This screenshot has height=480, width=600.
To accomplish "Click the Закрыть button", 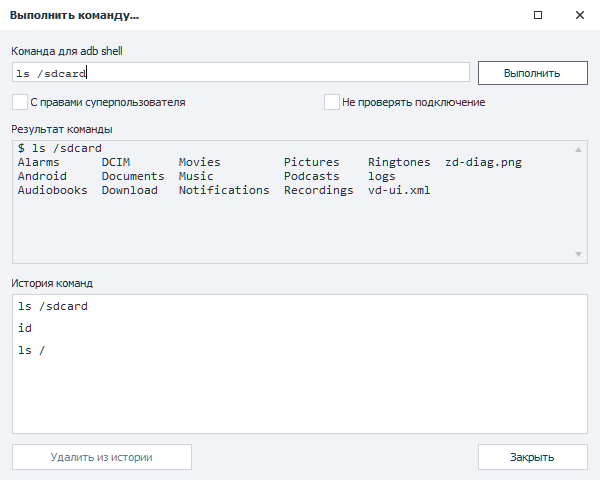I will tap(532, 457).
